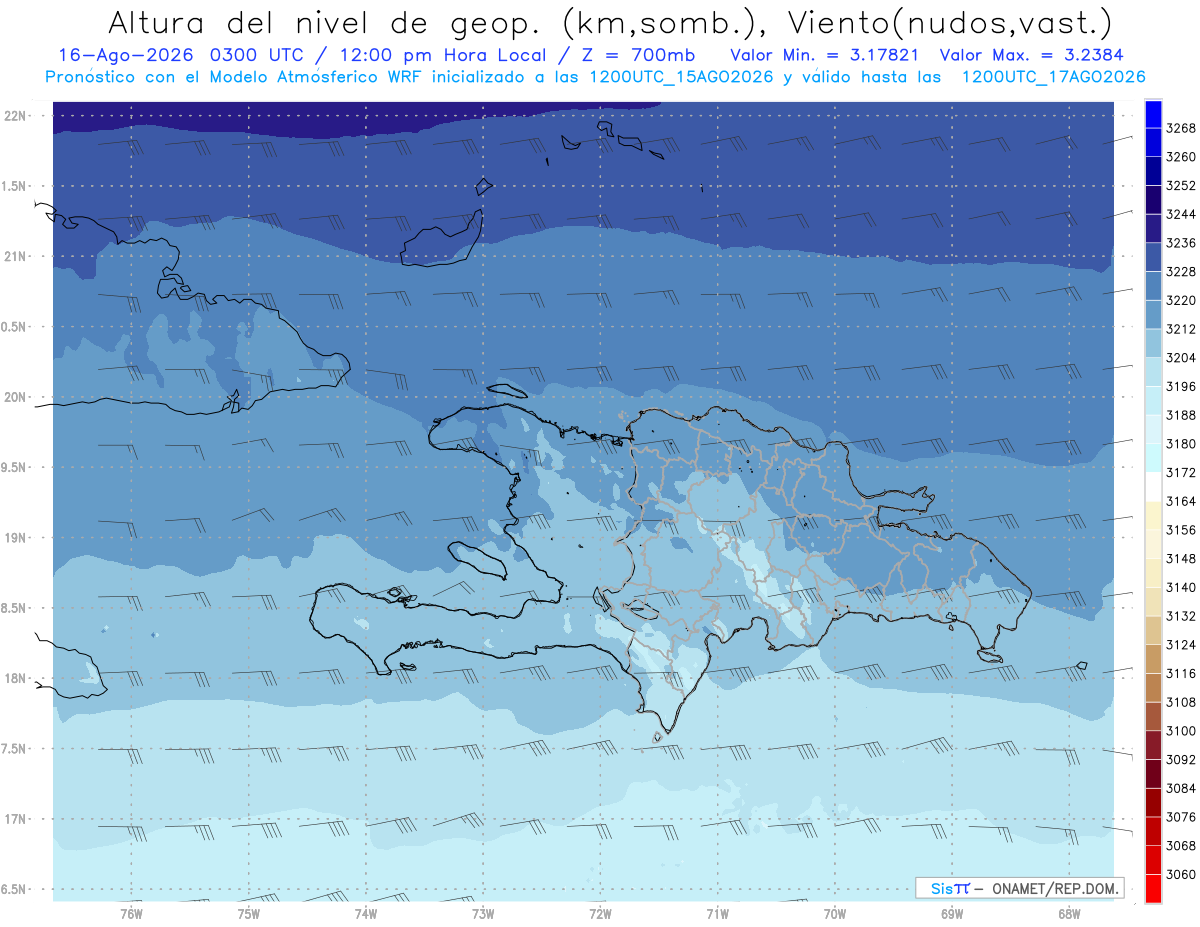Click the '1200UTC_17AGO2026' valid-until time

(1053, 77)
